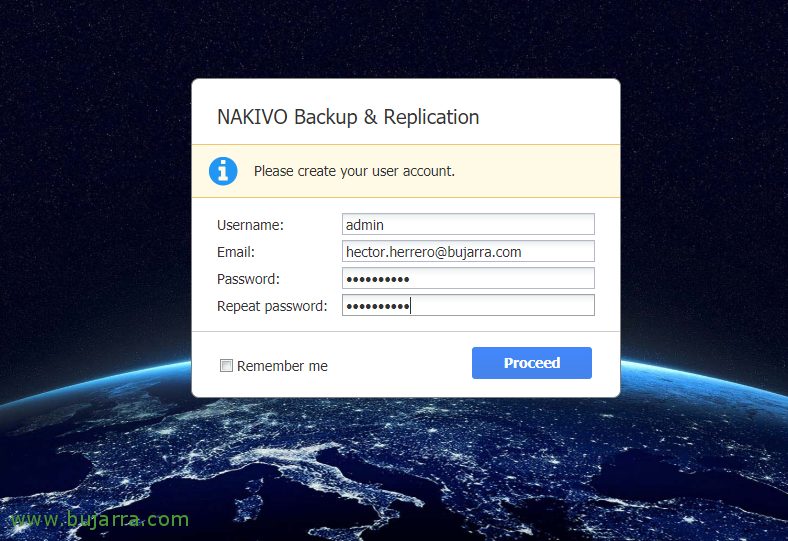
Task: Click the 'Password:' field label
Action: pos(248,279)
